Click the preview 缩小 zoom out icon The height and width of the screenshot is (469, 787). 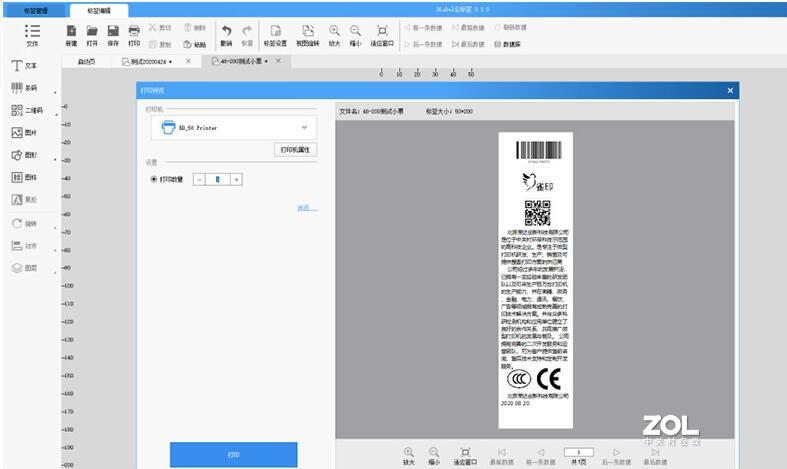(x=434, y=452)
